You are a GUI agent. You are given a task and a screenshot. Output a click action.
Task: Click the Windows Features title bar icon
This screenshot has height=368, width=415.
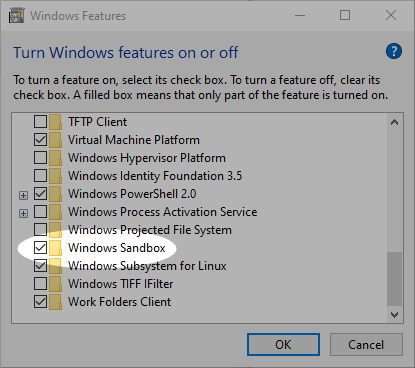pyautogui.click(x=17, y=15)
